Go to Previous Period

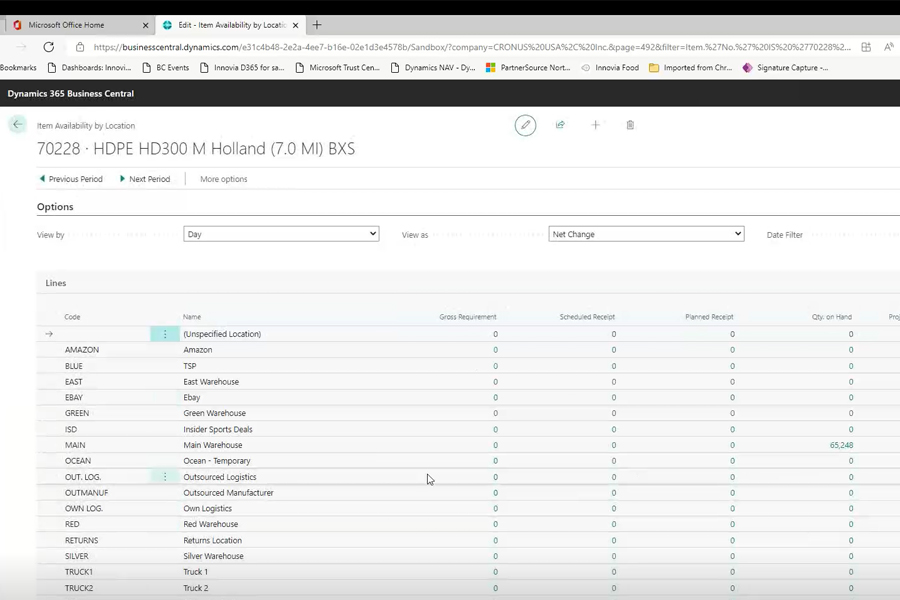coord(71,179)
